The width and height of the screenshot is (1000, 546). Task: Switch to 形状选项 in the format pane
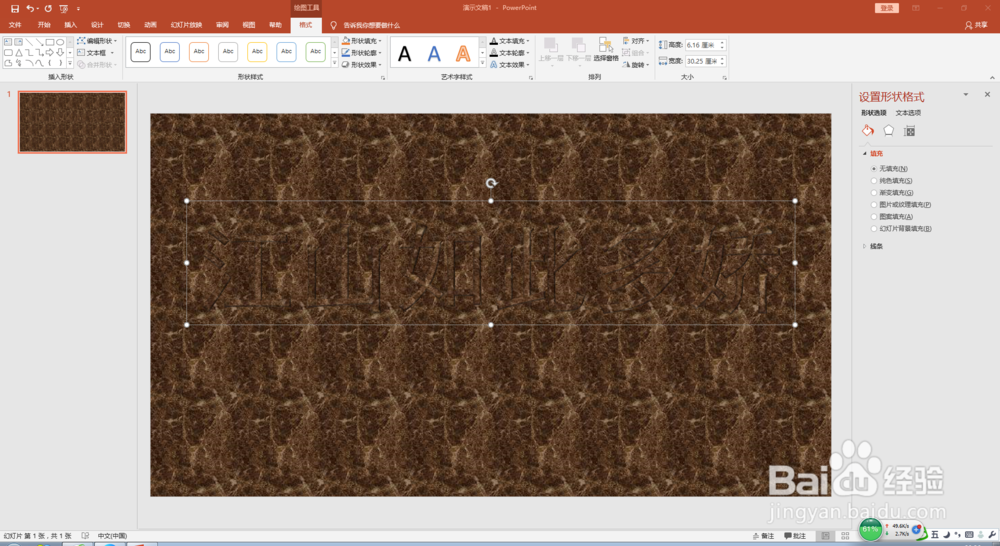click(x=874, y=113)
